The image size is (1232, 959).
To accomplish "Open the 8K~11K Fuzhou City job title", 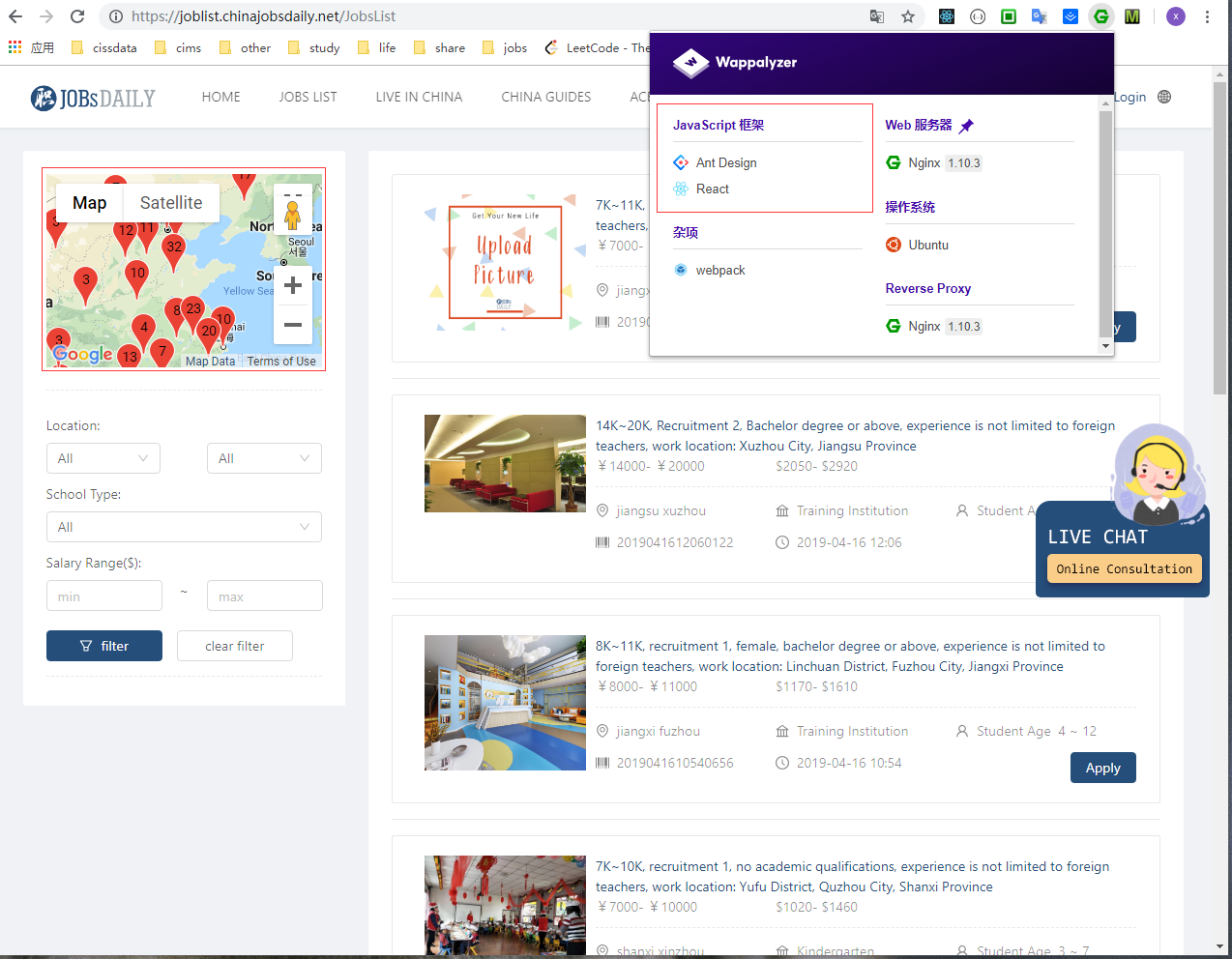I will point(850,656).
